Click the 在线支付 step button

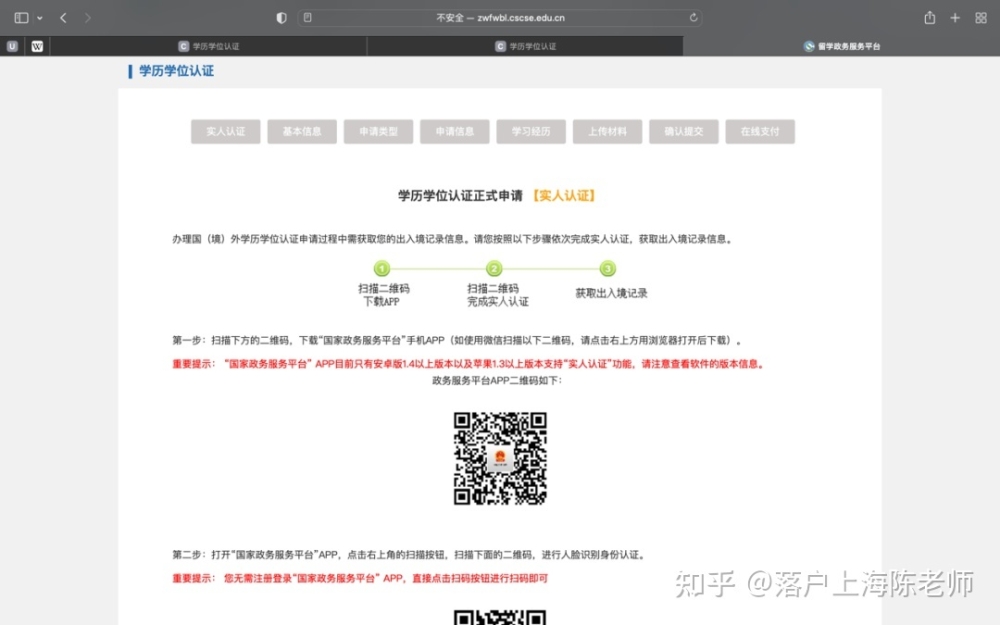click(760, 131)
